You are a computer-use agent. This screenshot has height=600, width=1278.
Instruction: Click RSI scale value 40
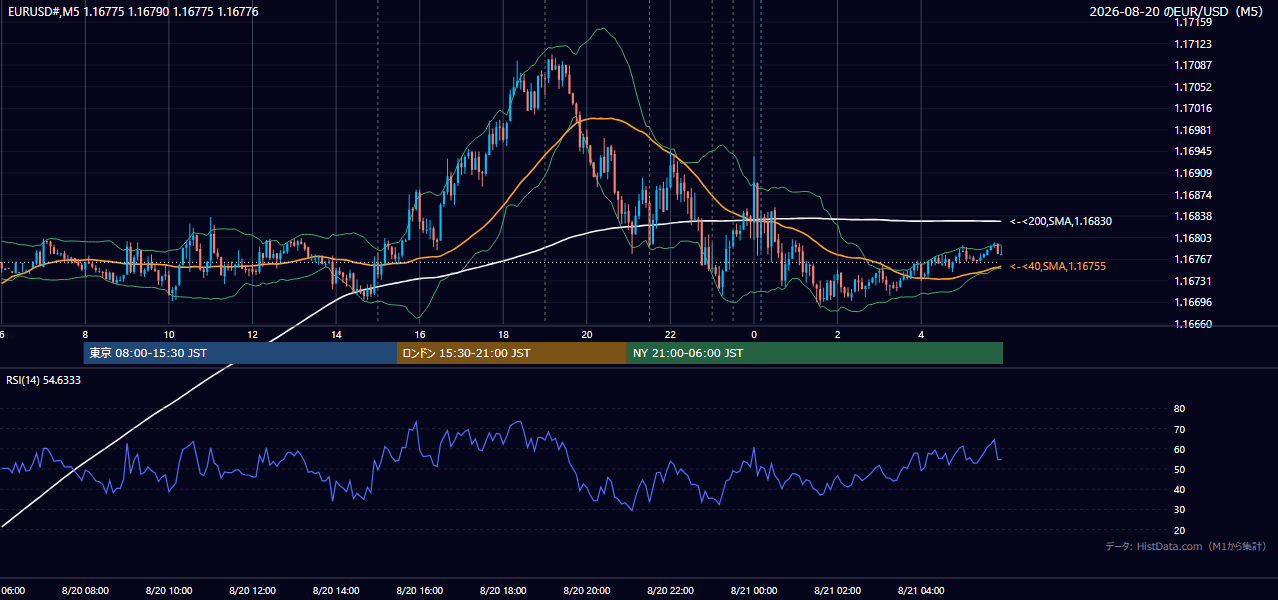click(1179, 489)
